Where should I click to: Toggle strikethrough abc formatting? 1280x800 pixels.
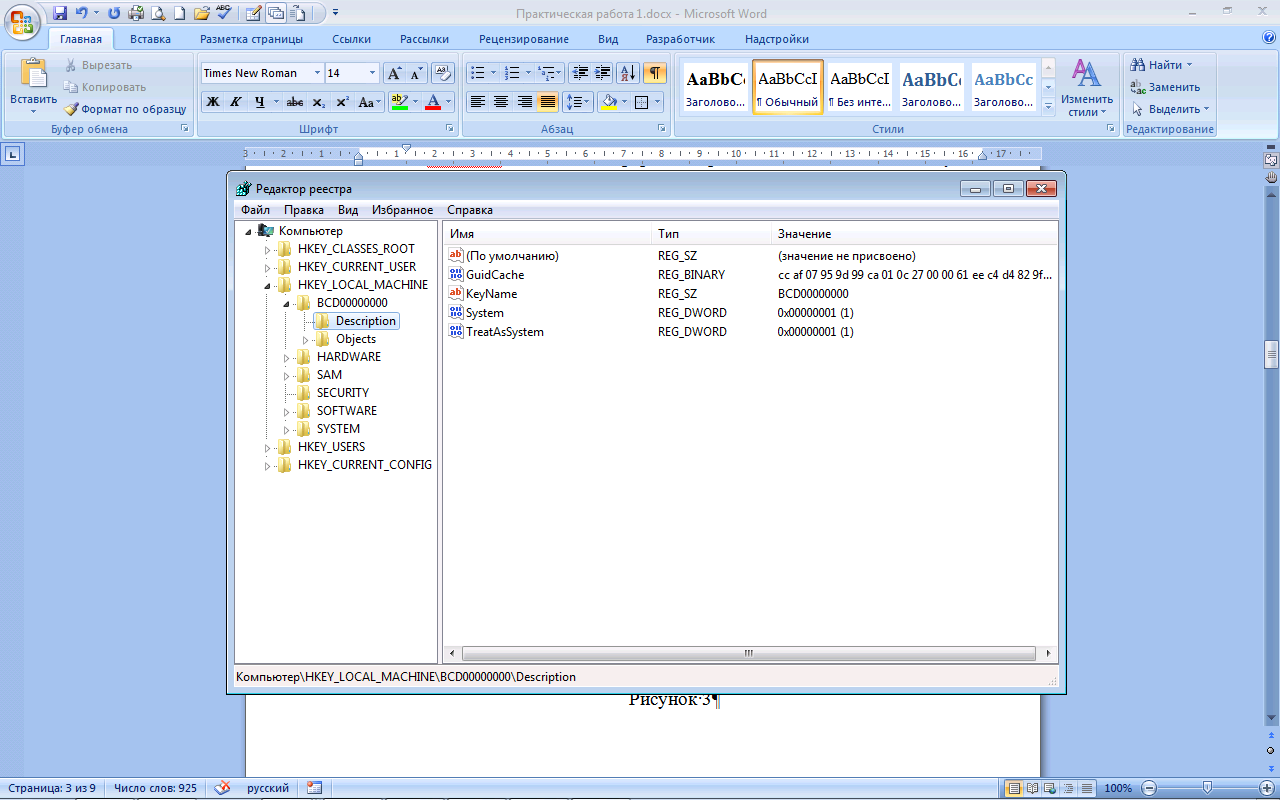[295, 102]
